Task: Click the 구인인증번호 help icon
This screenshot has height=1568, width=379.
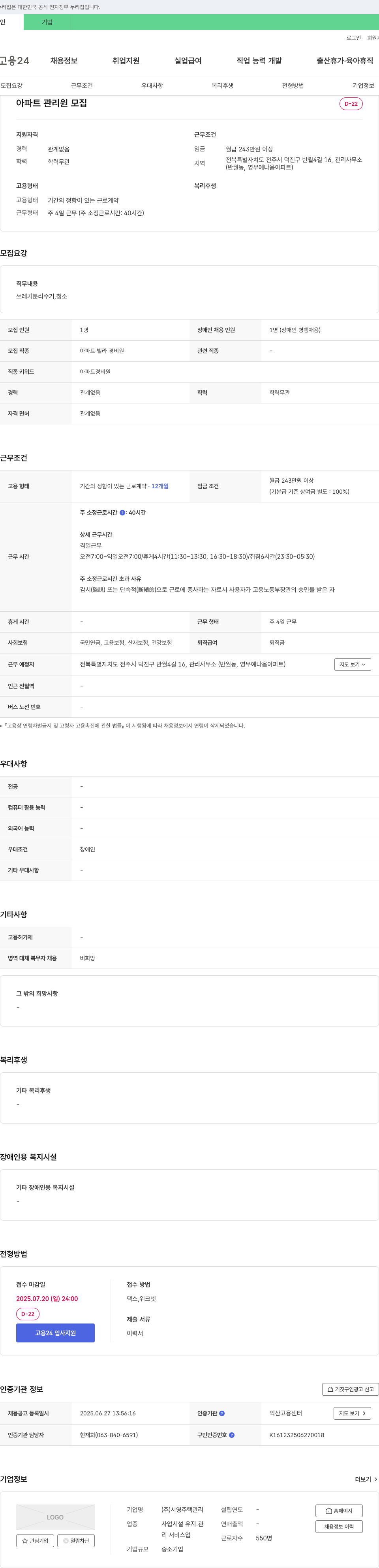Action: (231, 1435)
